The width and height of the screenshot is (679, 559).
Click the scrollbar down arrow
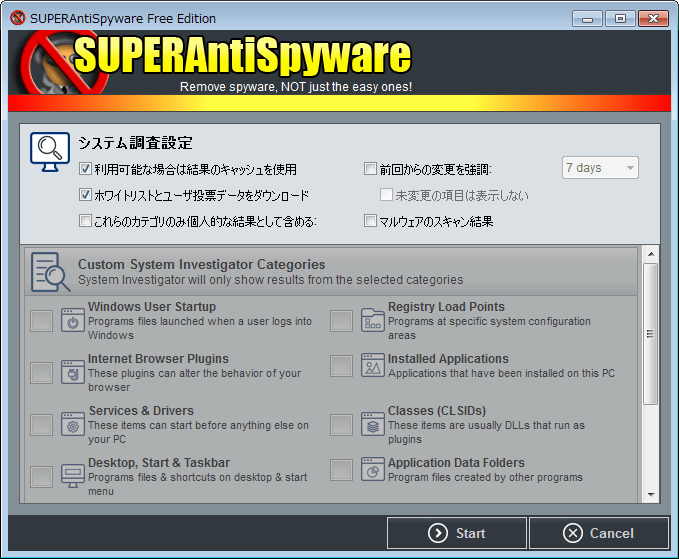pyautogui.click(x=651, y=494)
